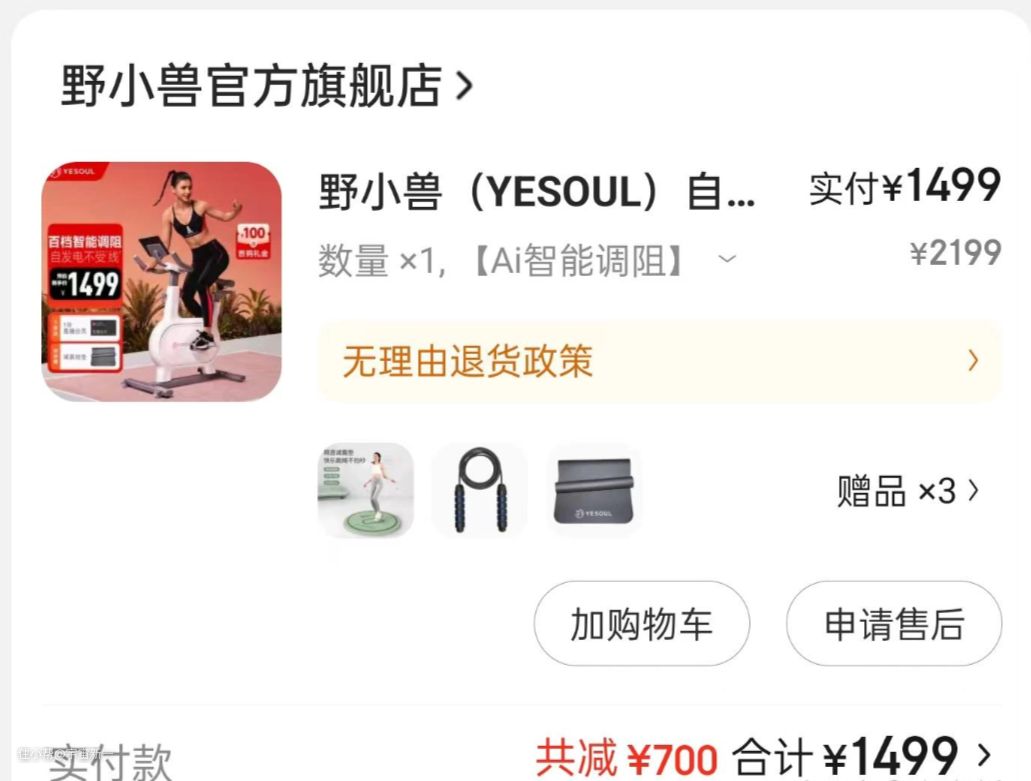Tap the 实付¥1499 paid price

[905, 186]
